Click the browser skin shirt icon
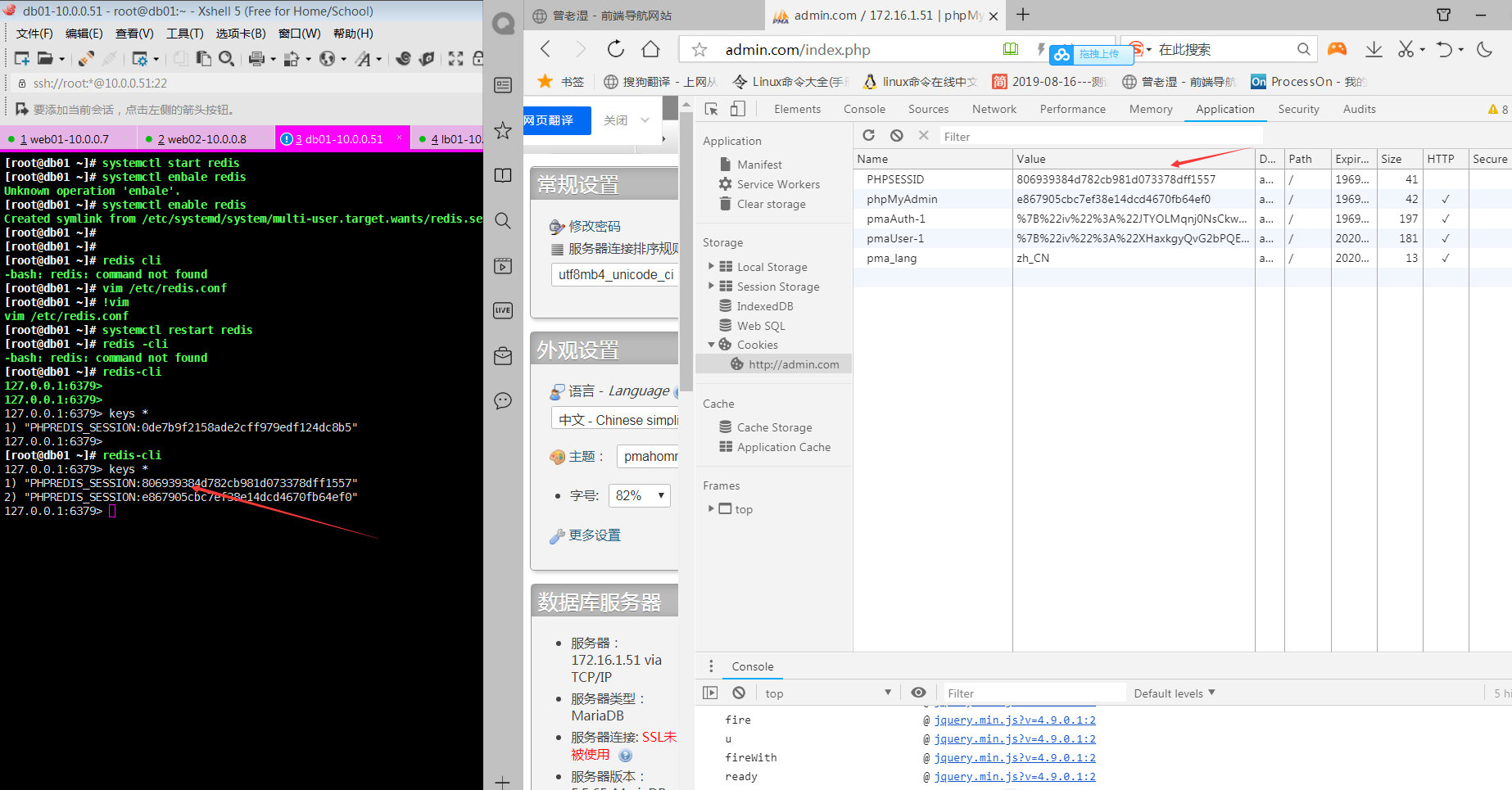 click(x=1443, y=15)
